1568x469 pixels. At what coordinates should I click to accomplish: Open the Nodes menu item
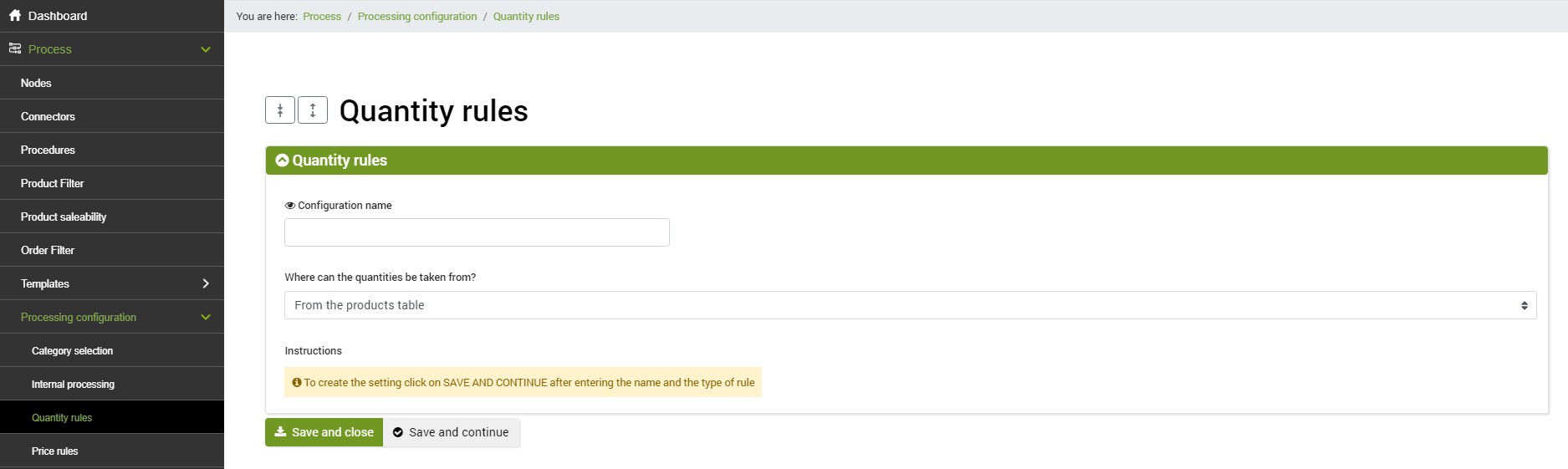click(112, 83)
